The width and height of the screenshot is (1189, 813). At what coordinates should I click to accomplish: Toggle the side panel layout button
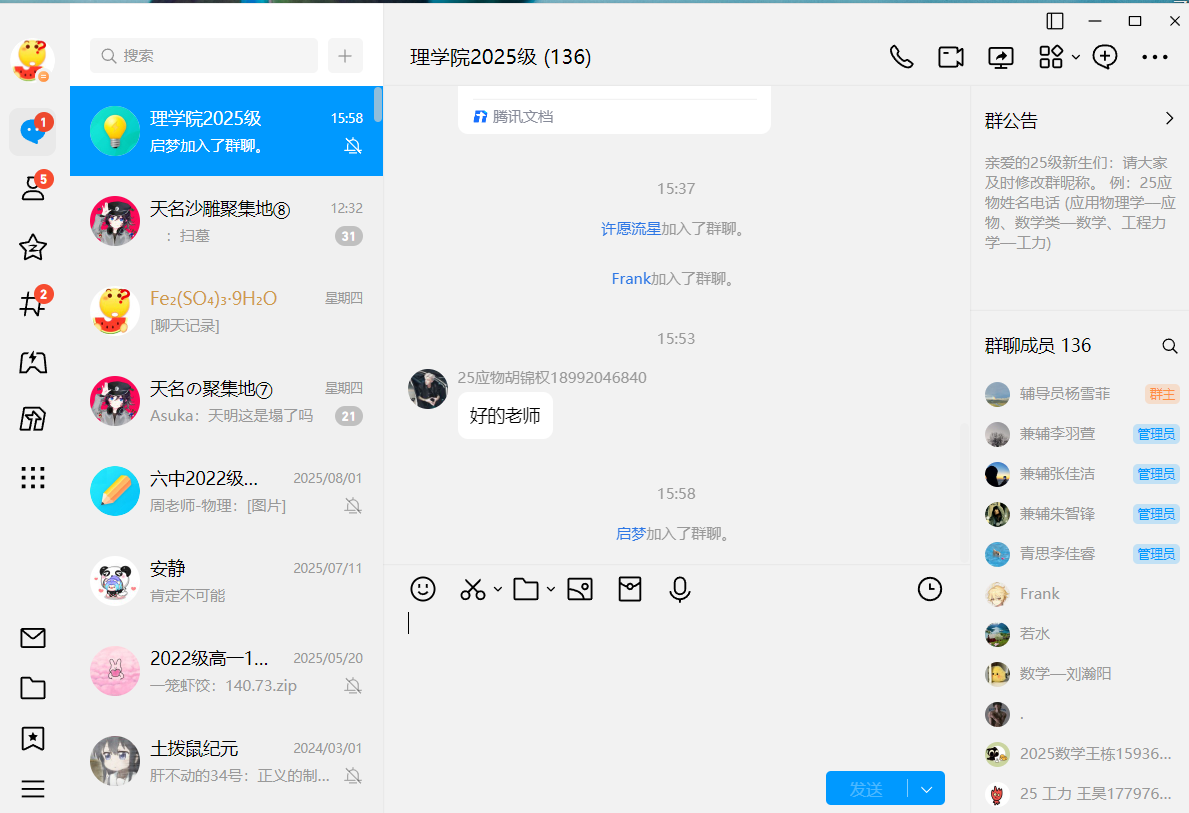(1055, 21)
